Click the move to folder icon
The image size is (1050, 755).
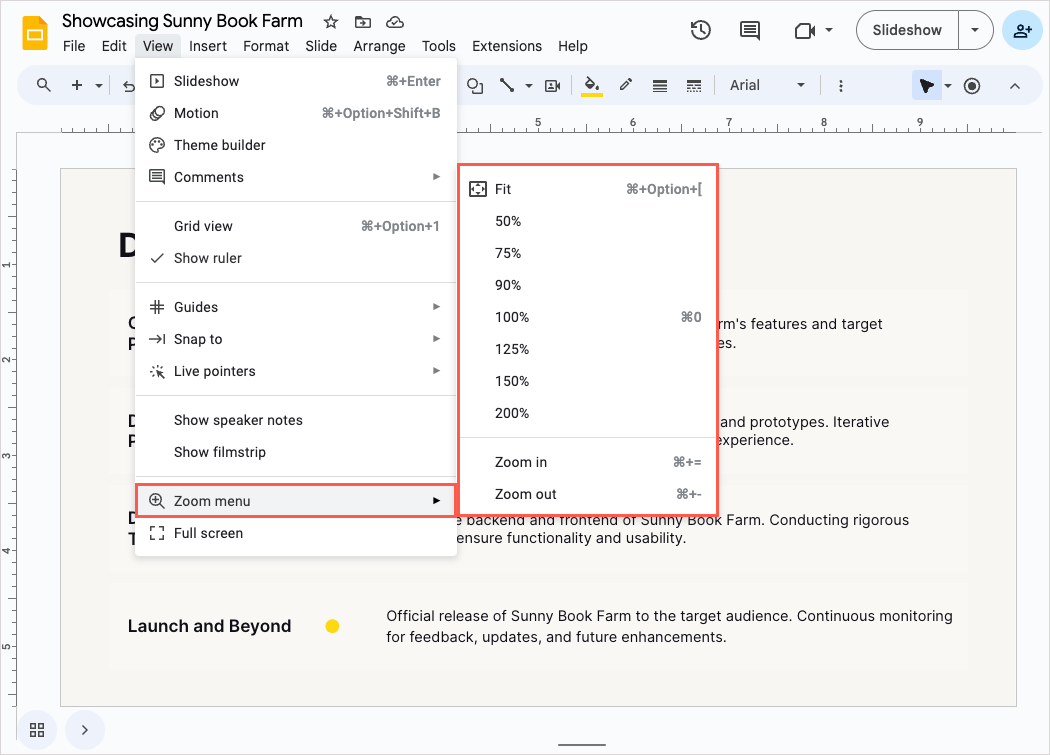363,22
